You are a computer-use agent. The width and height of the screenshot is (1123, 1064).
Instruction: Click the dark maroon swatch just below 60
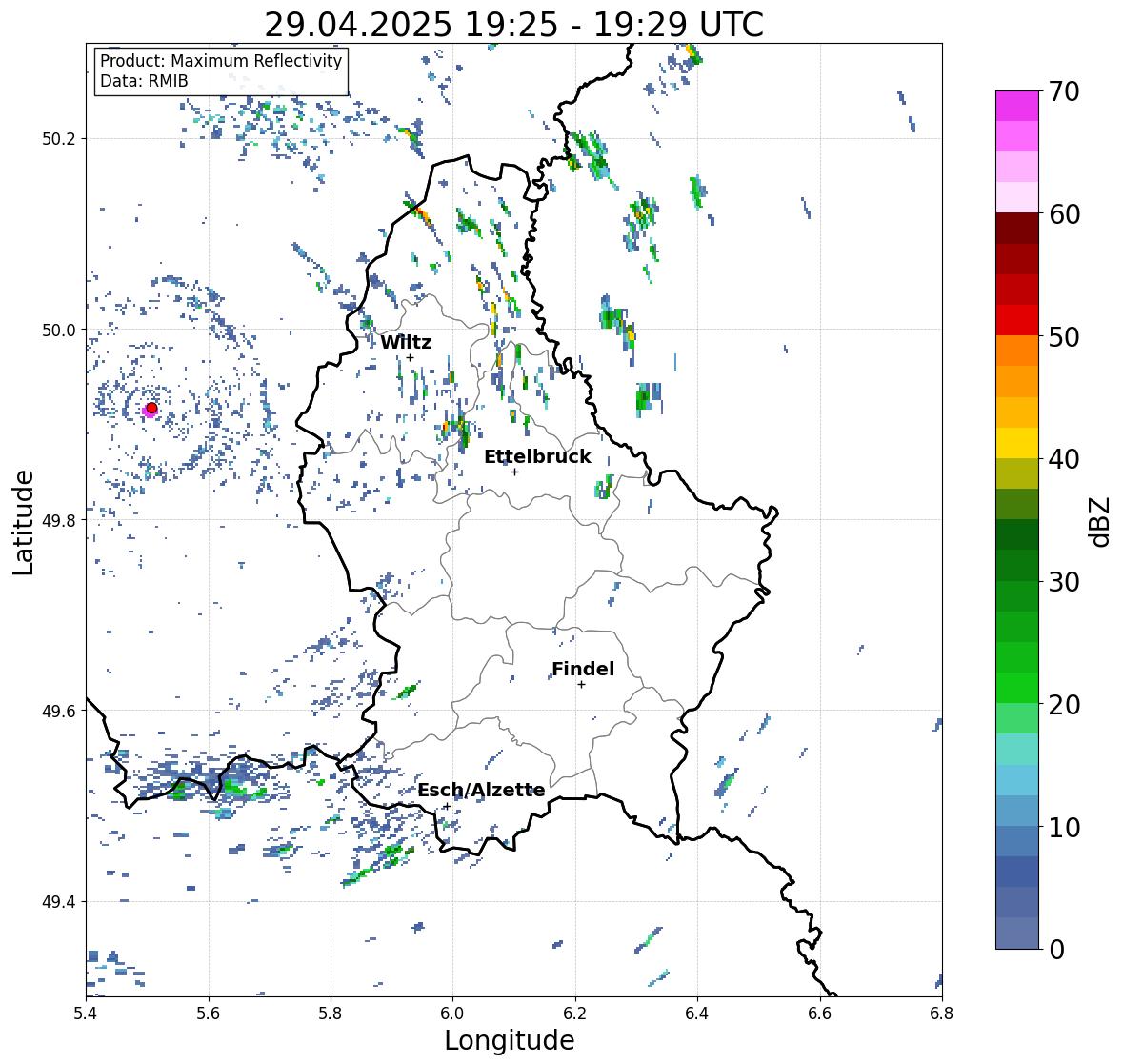point(1017,229)
